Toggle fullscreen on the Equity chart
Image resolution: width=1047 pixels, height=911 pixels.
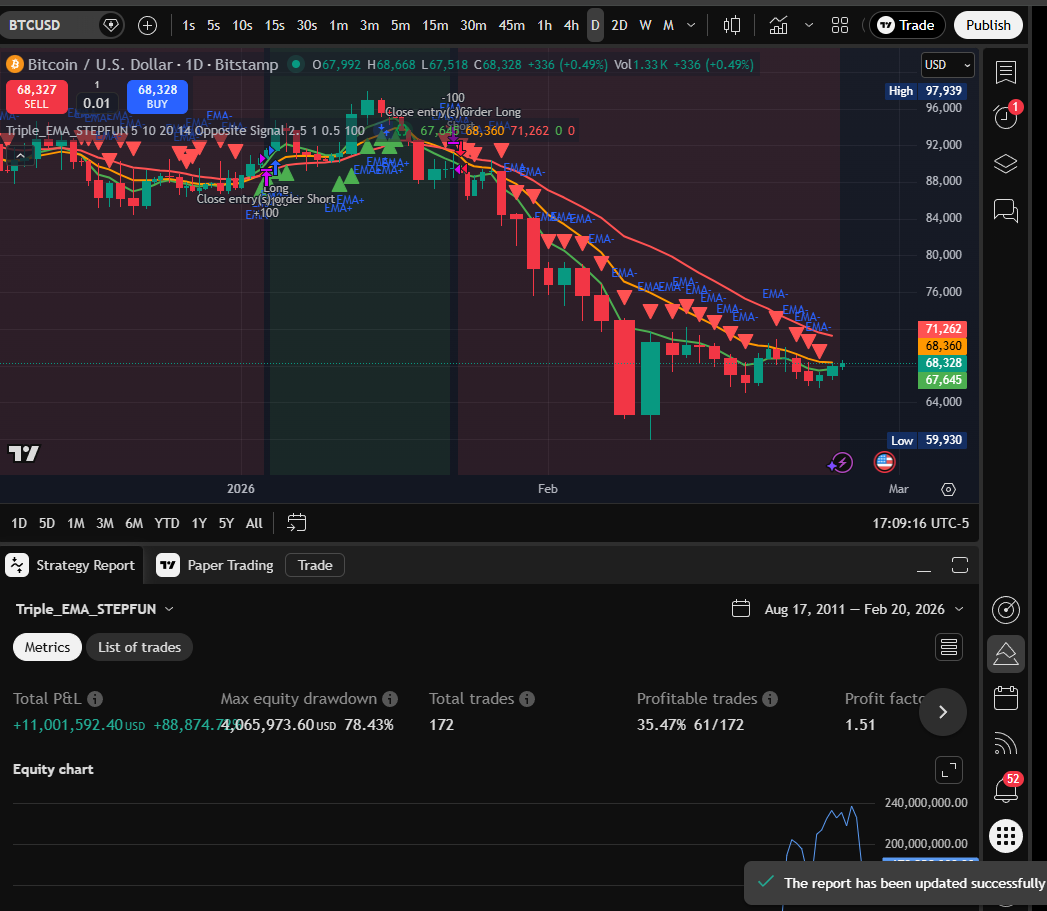948,769
